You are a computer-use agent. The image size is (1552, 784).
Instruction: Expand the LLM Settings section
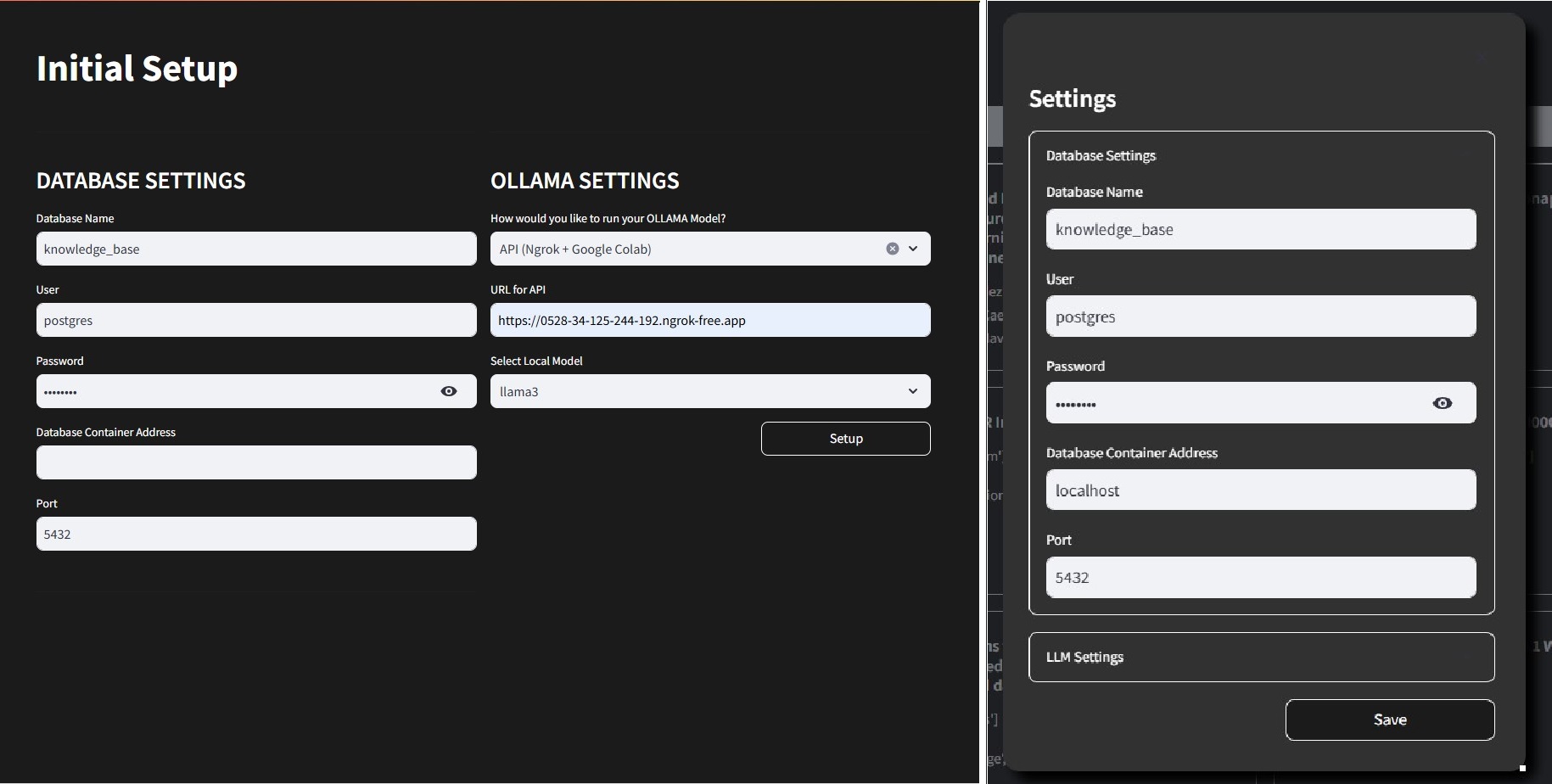(x=1262, y=657)
